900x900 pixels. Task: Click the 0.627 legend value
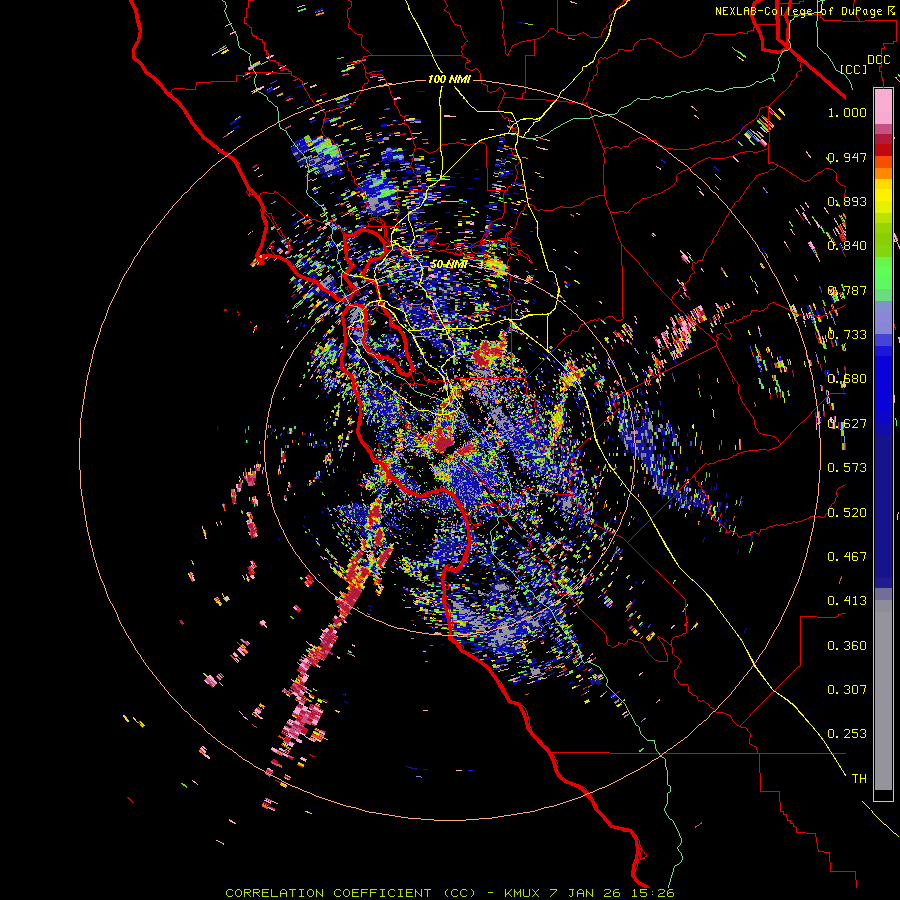tap(847, 424)
